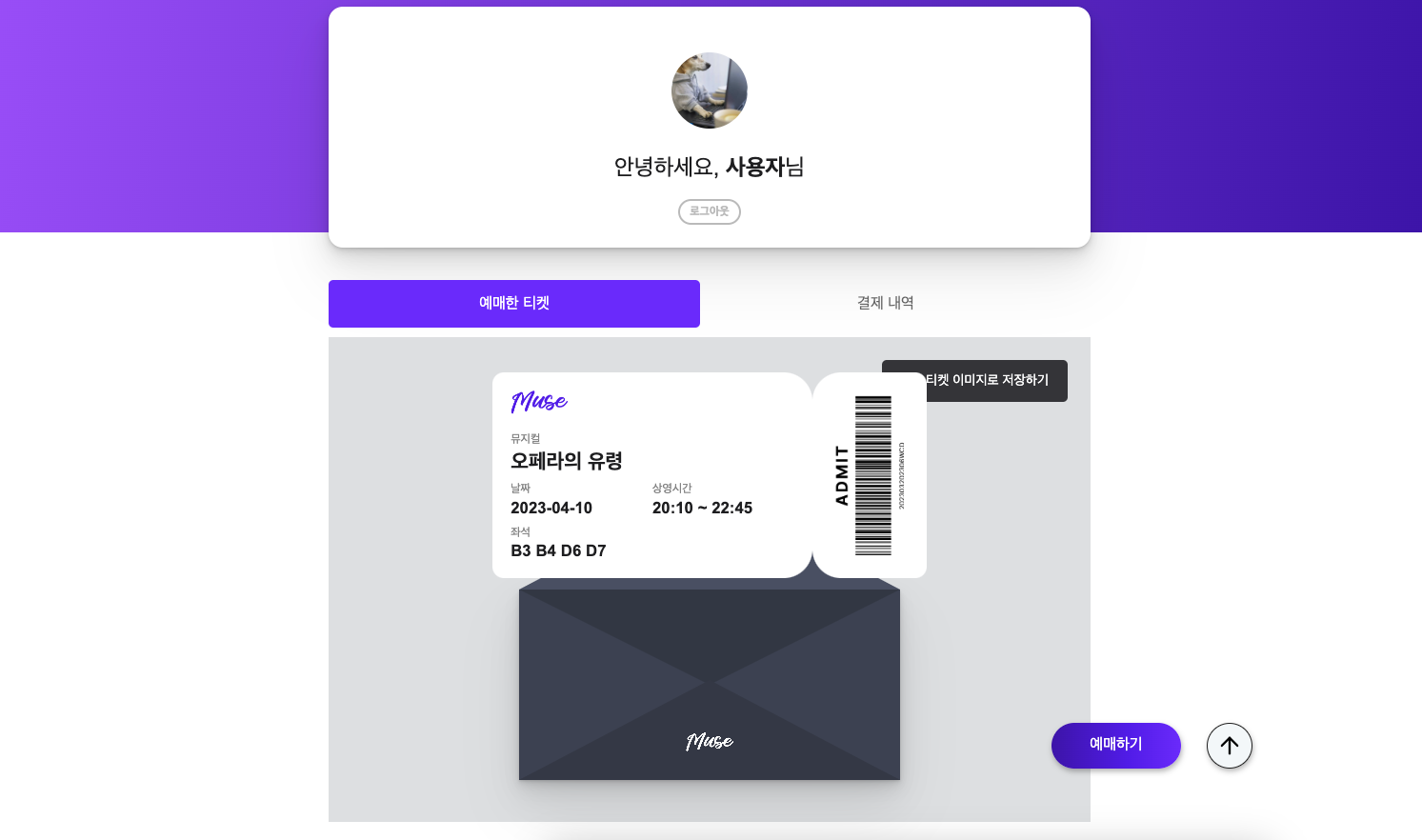Image resolution: width=1422 pixels, height=840 pixels.
Task: Click the user profile avatar picture
Action: tap(709, 90)
